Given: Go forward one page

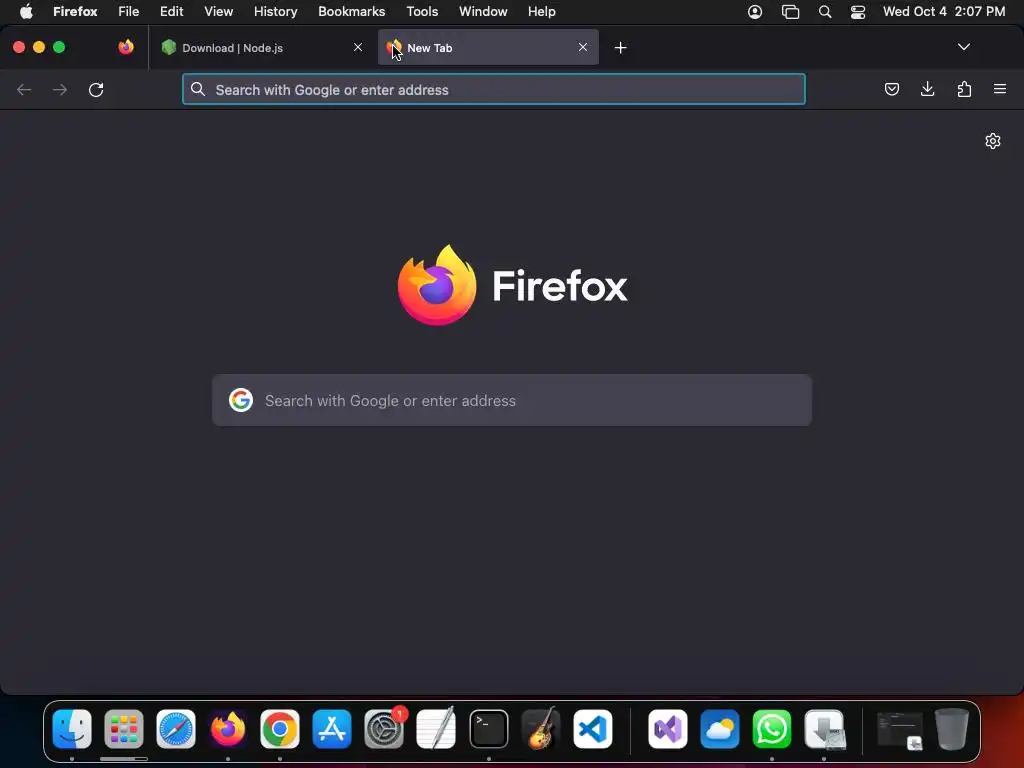Looking at the screenshot, I should [60, 89].
